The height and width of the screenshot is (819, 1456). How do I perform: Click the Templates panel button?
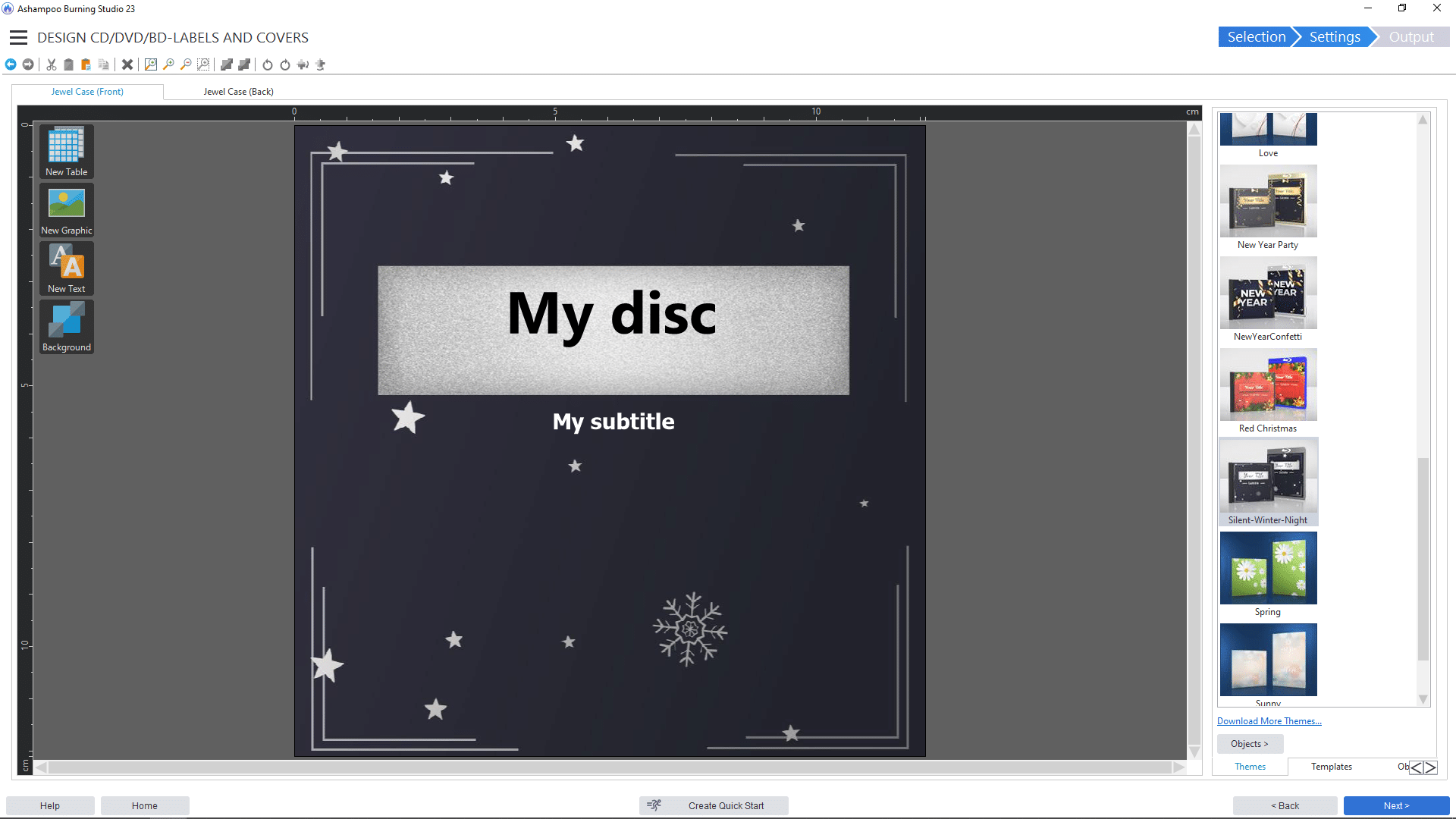point(1332,766)
